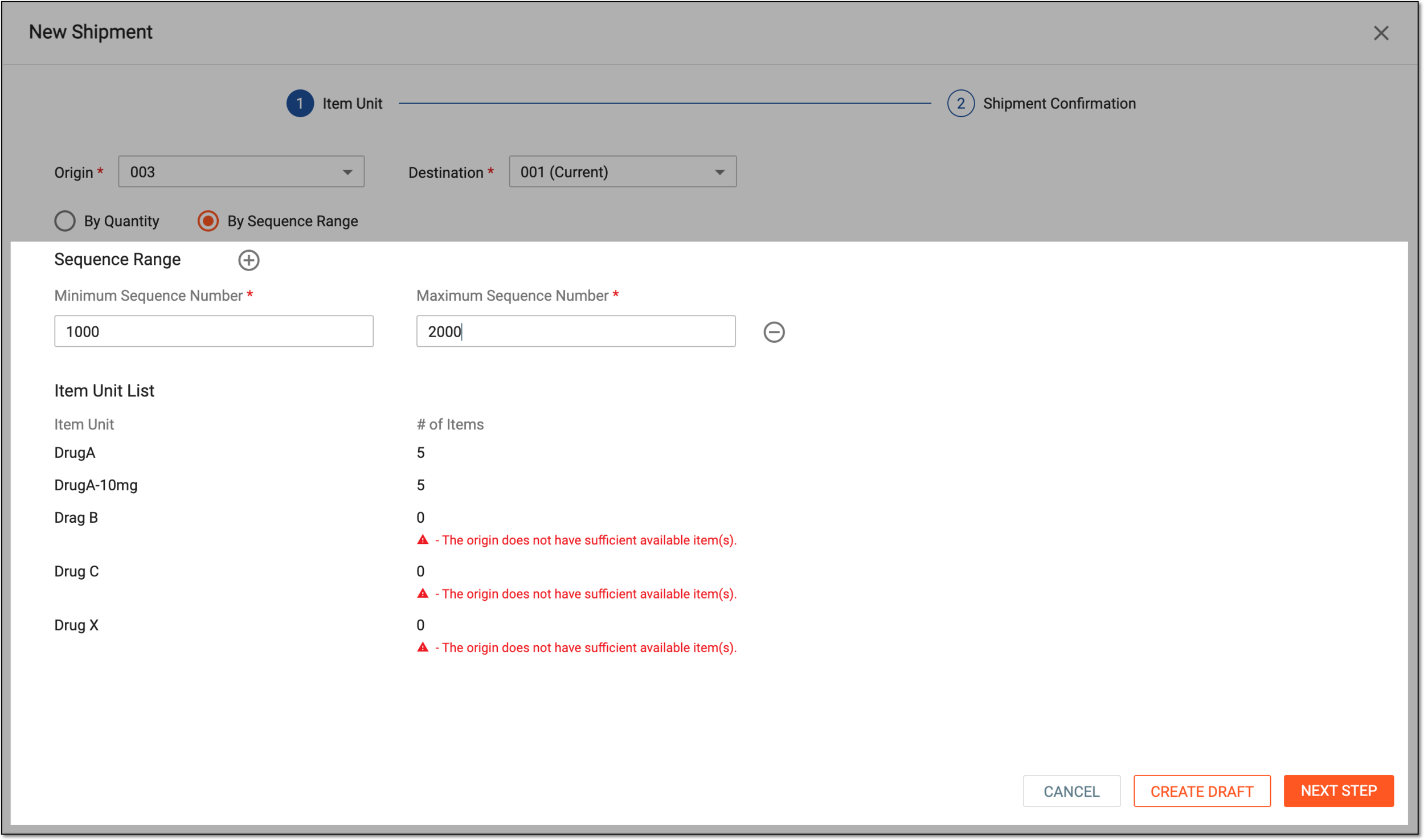The image size is (1424, 840).
Task: Click the Drug X item unit name
Action: click(x=76, y=625)
